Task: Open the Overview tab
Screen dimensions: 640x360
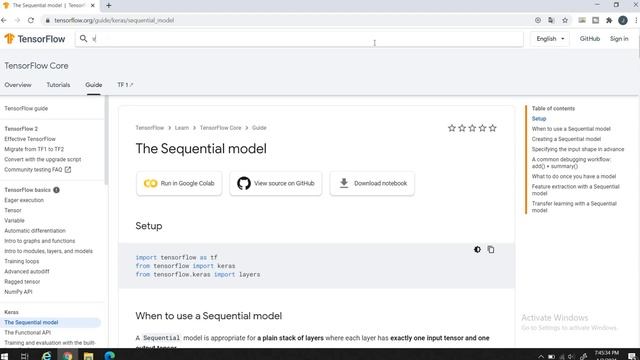Action: (x=18, y=85)
